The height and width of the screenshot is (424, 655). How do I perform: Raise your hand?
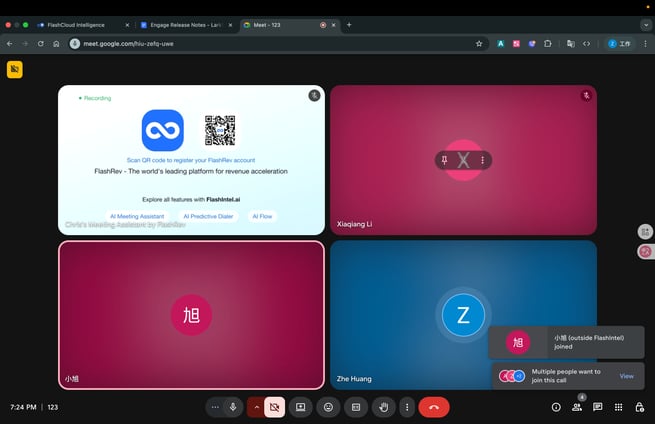click(x=383, y=407)
